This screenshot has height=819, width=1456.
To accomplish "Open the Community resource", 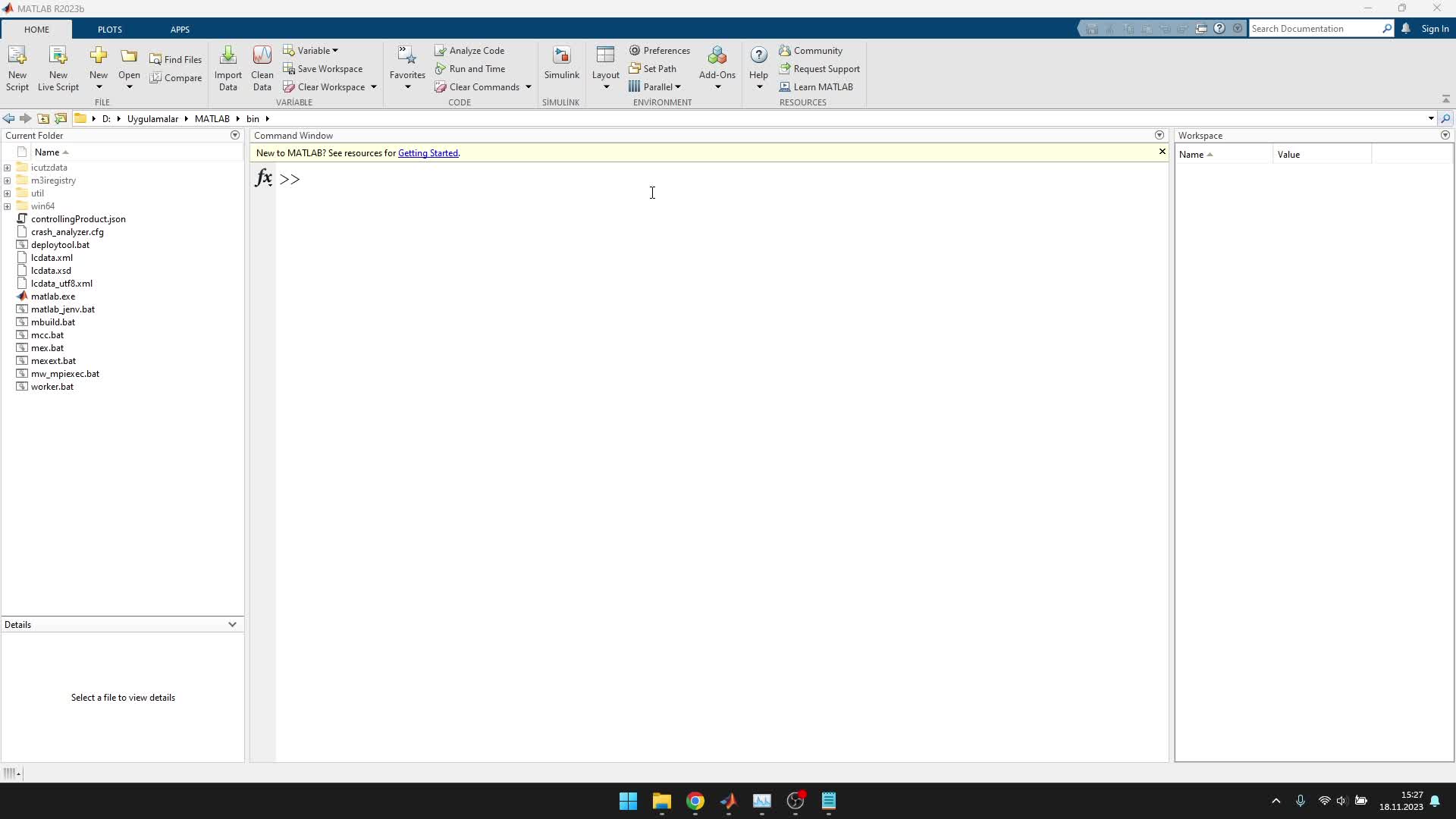I will (x=811, y=50).
